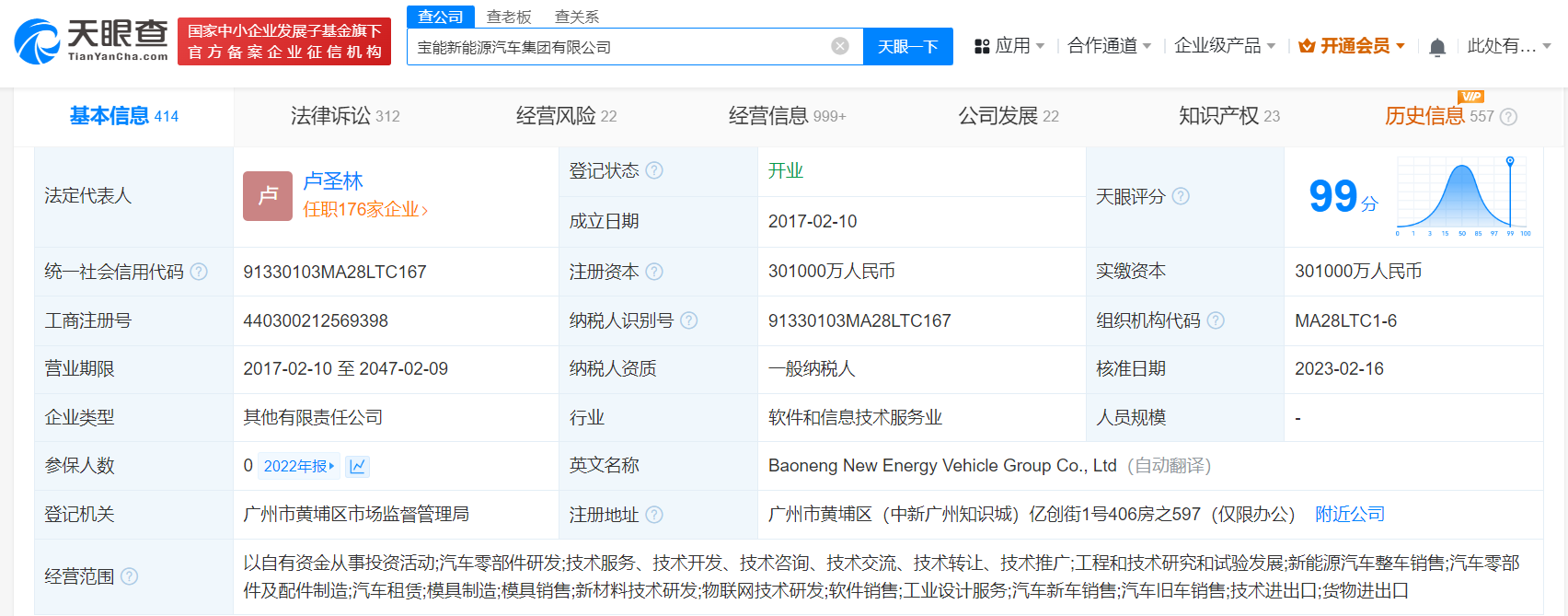Switch to the 法律诉讼 tab
This screenshot has width=1568, height=616.
(x=345, y=116)
